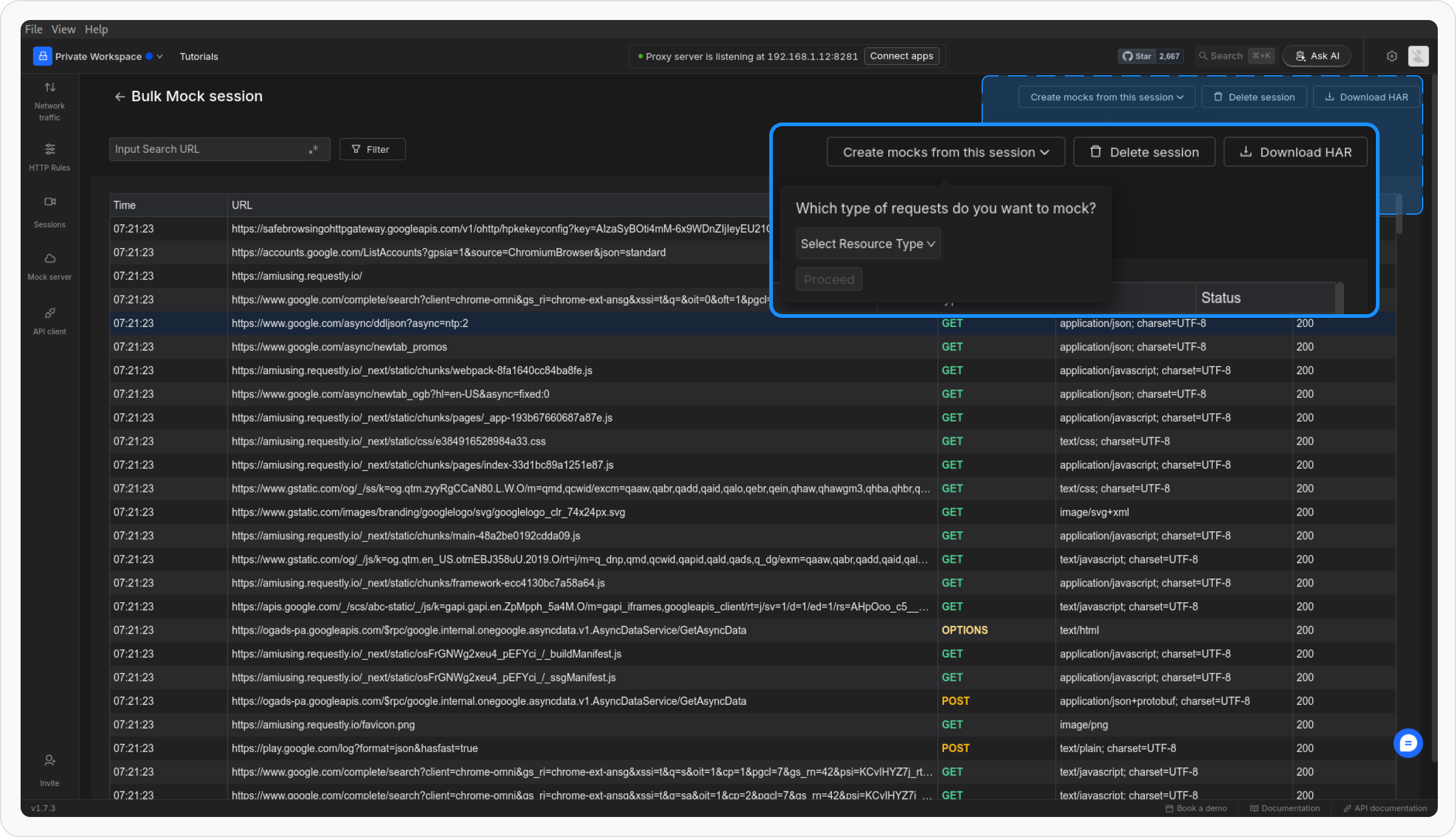1456x837 pixels.
Task: Open the Network traffic sidebar icon
Action: click(50, 88)
